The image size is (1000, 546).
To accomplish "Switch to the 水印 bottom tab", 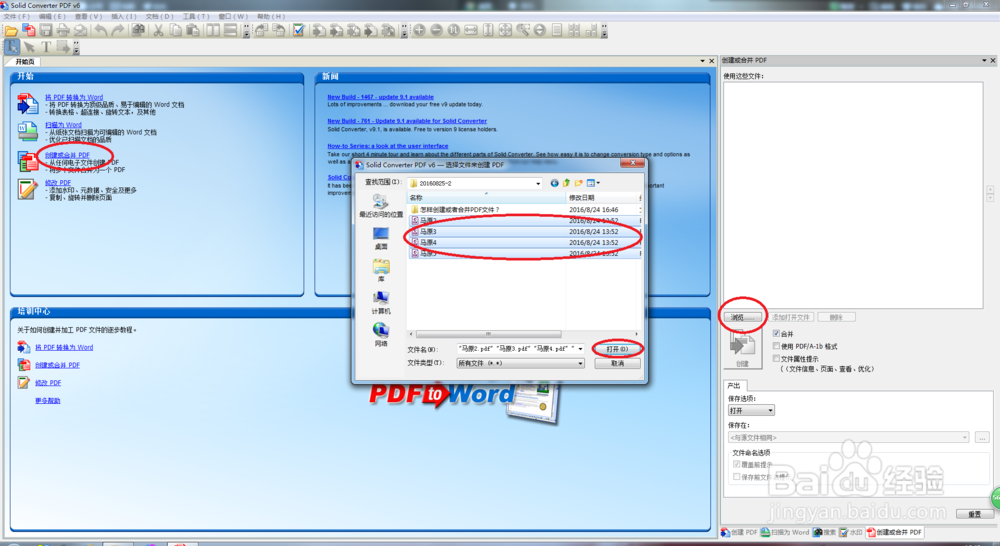I will (x=851, y=532).
